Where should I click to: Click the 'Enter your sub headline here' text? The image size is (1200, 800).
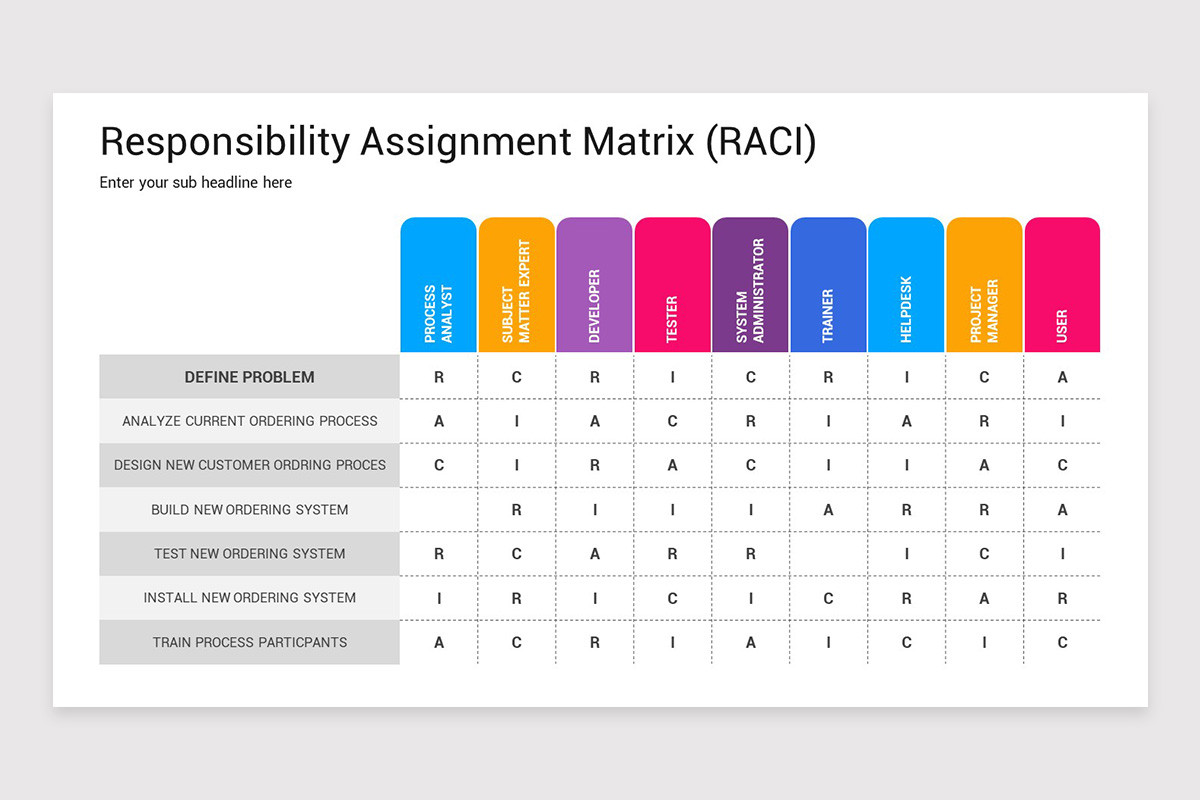point(196,183)
